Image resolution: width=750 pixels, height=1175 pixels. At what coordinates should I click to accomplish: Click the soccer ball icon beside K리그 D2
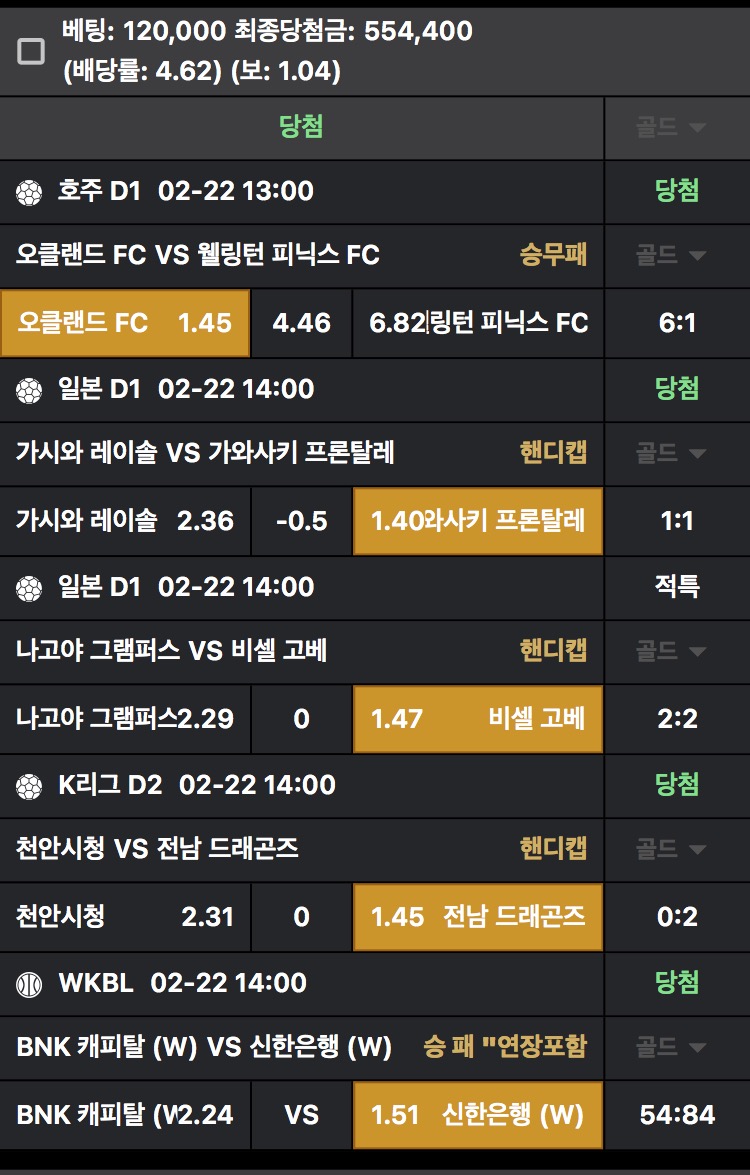29,786
